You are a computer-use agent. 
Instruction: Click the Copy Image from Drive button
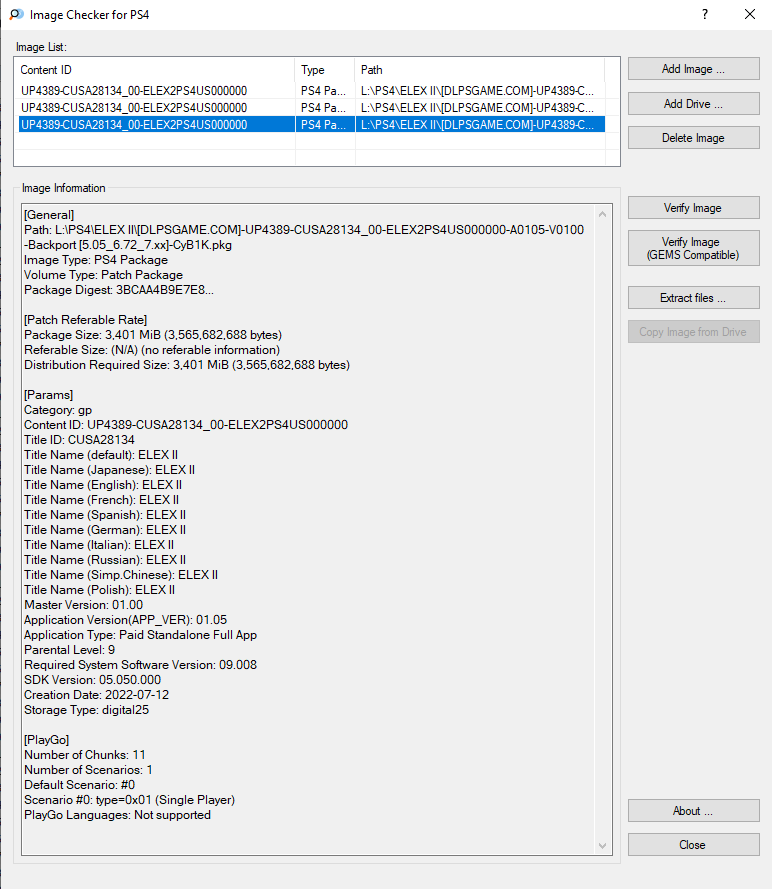pos(693,332)
